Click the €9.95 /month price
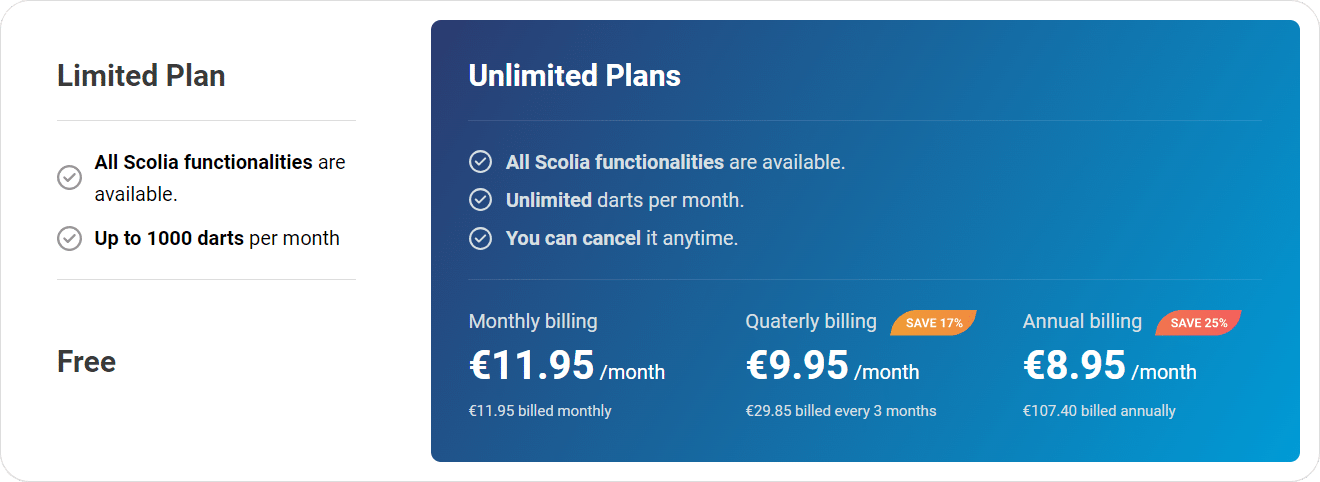Screen dimensions: 1320x482 [833, 366]
